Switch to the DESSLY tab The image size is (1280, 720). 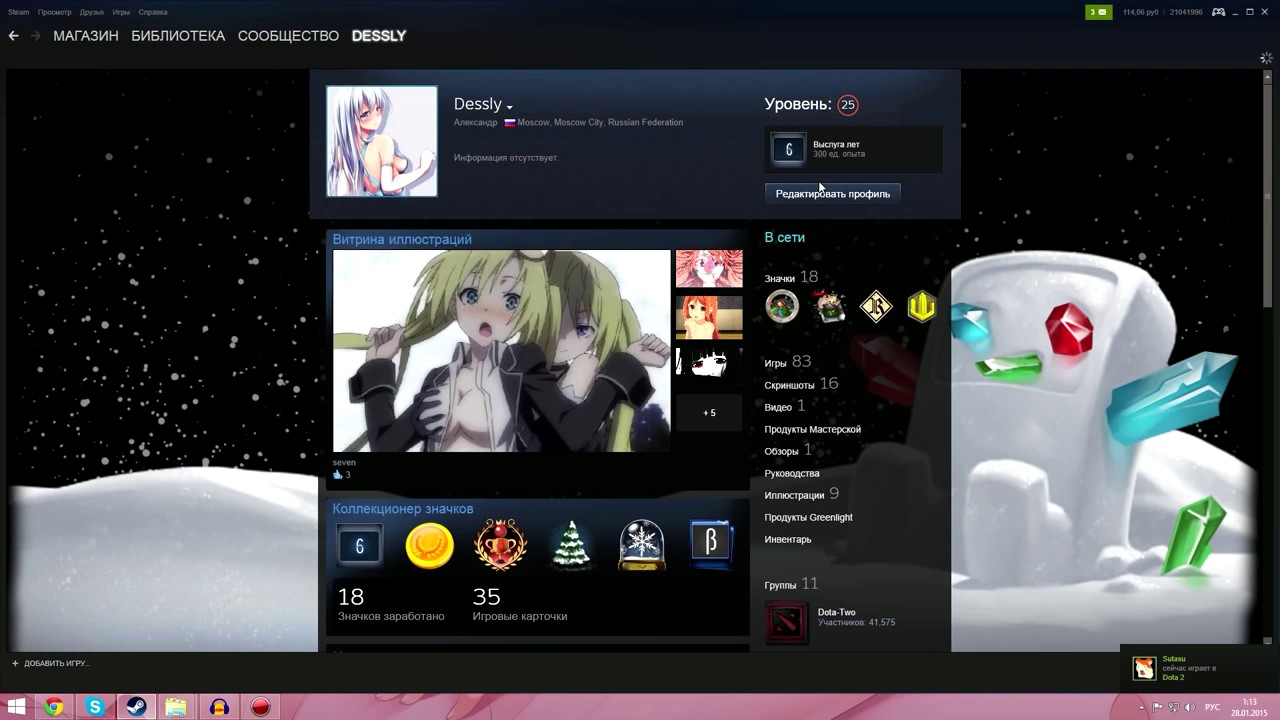coord(379,35)
